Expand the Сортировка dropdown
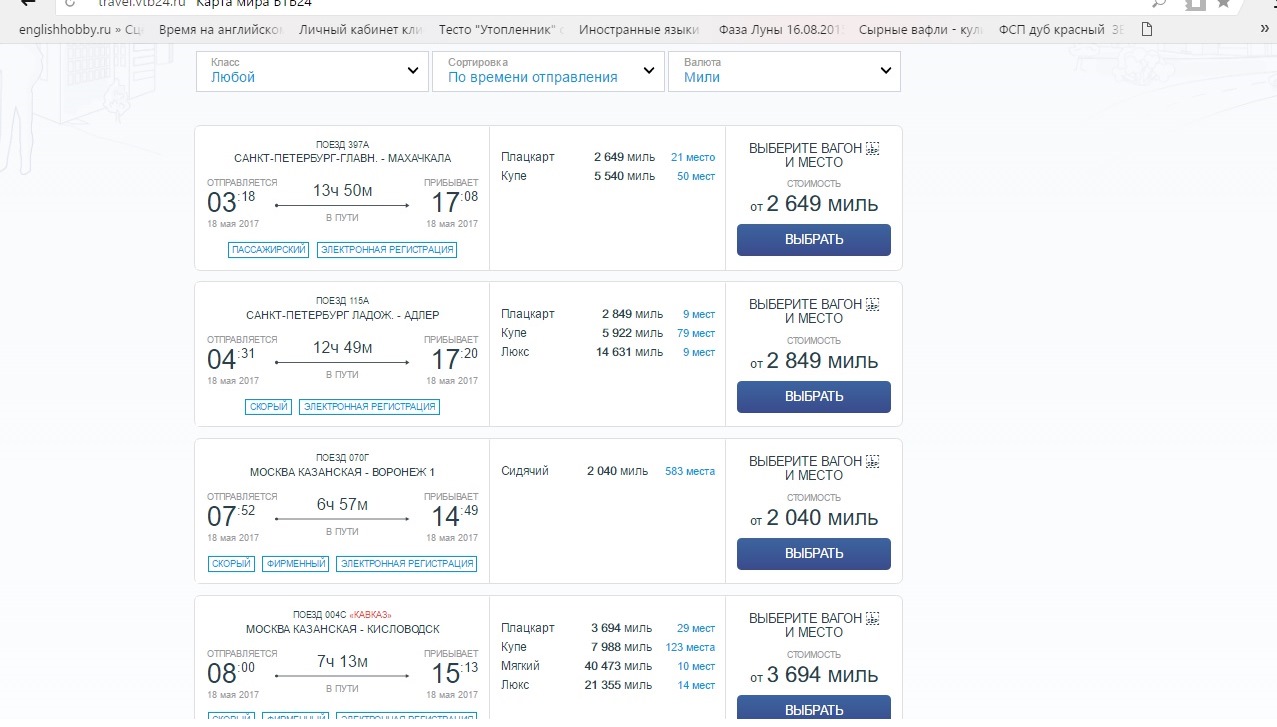 point(547,71)
